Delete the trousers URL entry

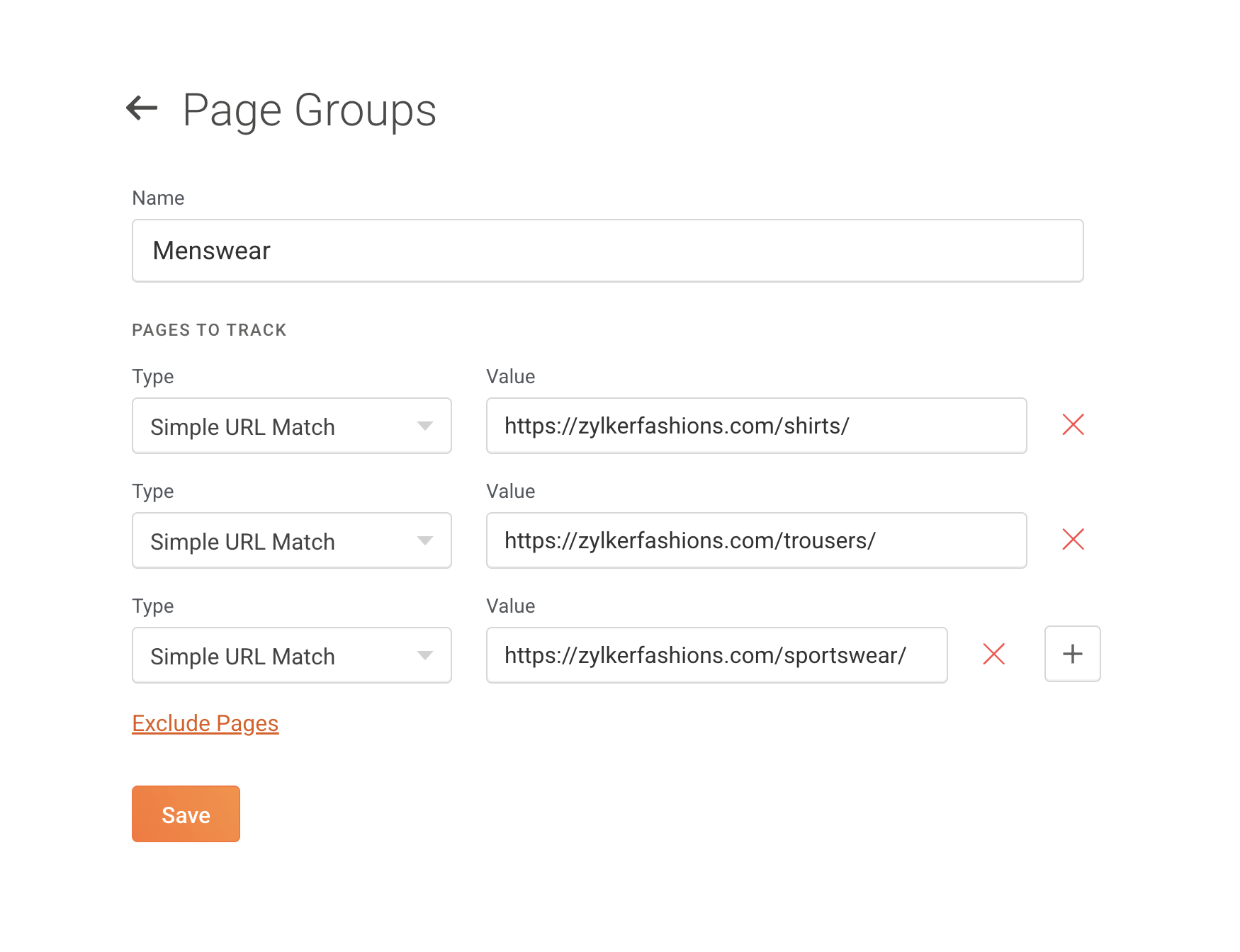pos(1073,540)
